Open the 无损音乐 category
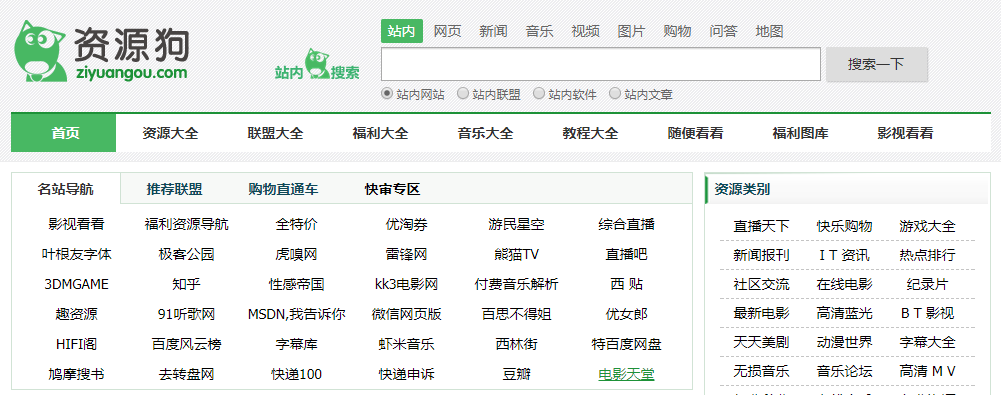 761,371
